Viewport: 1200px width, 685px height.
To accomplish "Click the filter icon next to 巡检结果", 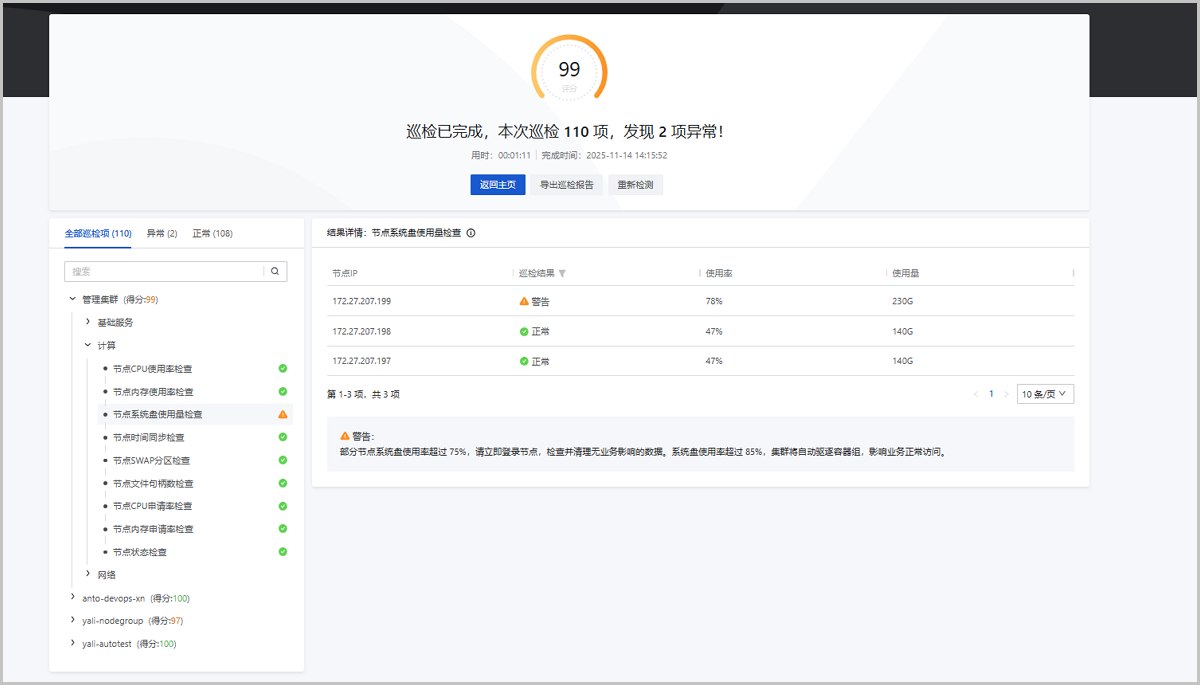I will point(562,273).
